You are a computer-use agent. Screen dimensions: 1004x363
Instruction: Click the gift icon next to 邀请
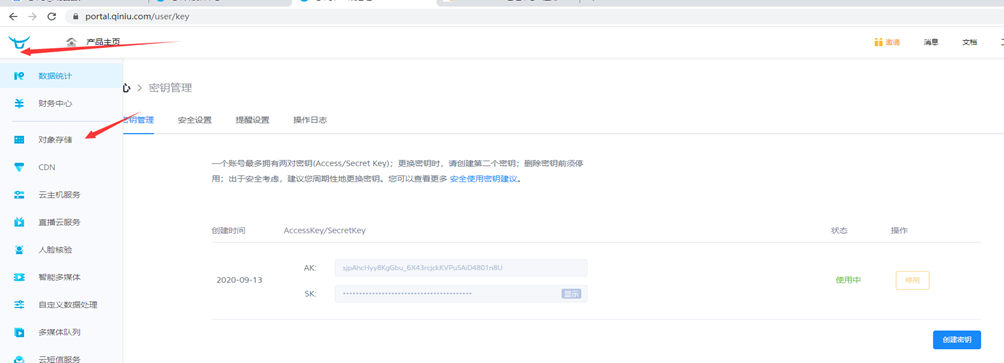click(879, 42)
